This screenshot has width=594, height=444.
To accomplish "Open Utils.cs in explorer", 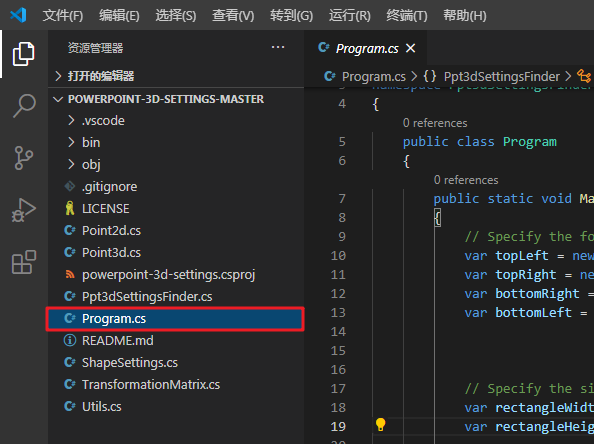I will (x=176, y=406).
